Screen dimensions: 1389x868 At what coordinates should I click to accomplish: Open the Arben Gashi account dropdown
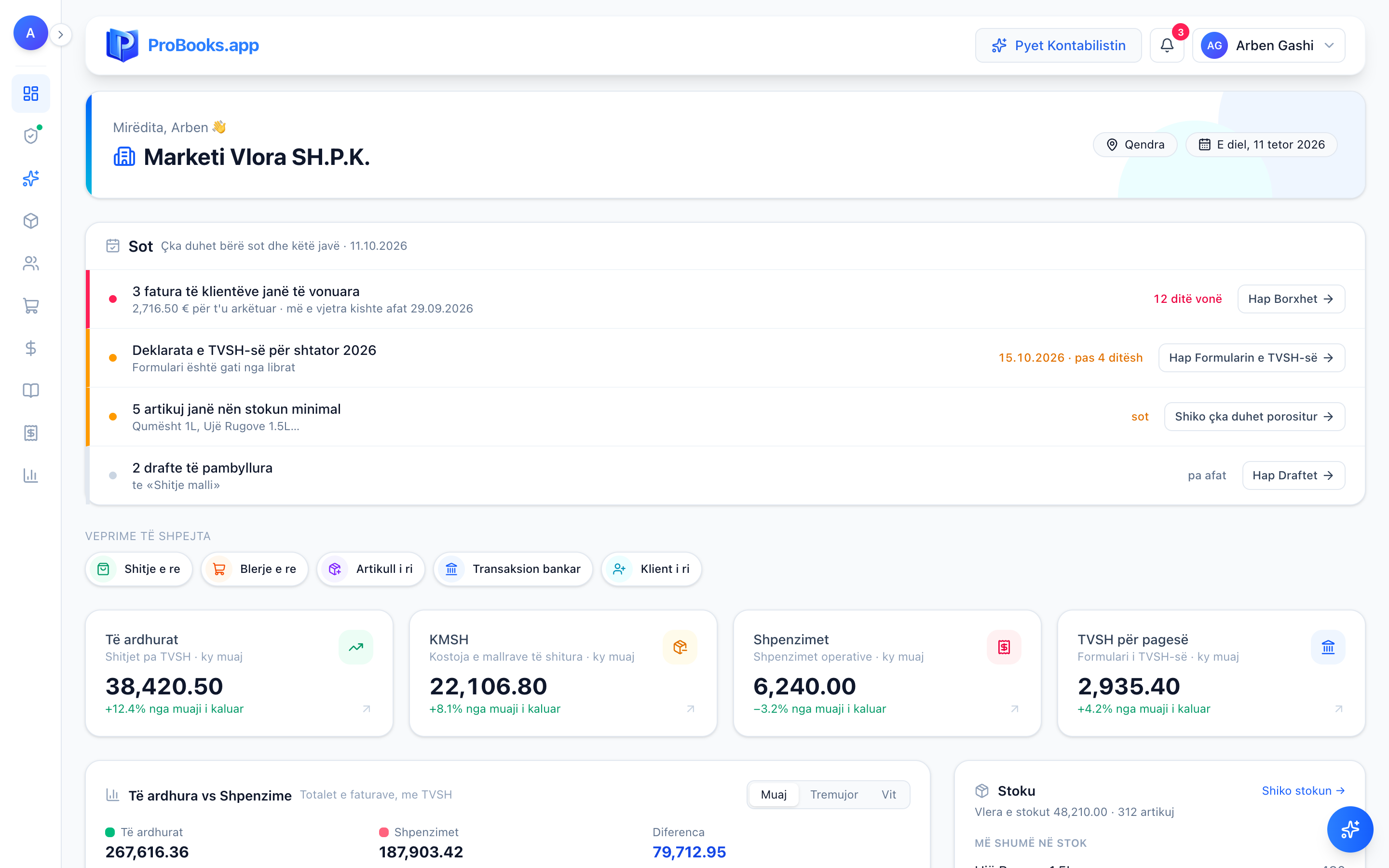pos(1268,45)
